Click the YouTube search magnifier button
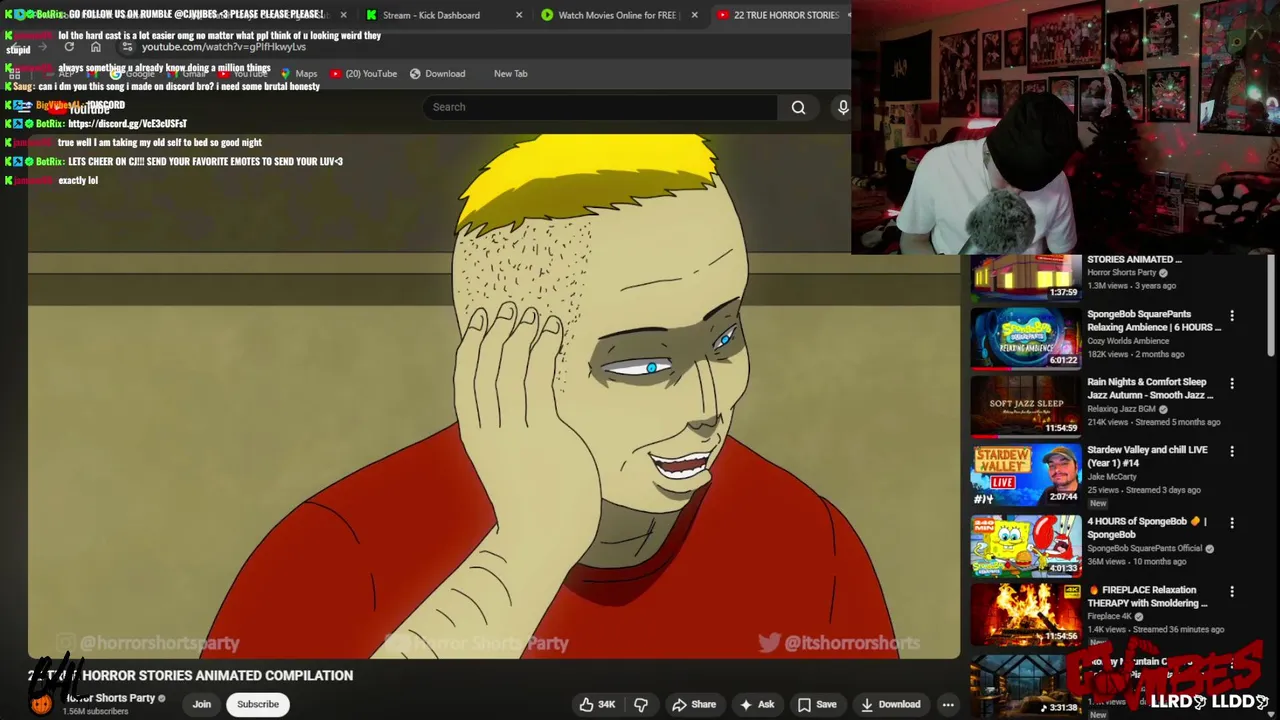The width and height of the screenshot is (1280, 720). click(x=798, y=107)
